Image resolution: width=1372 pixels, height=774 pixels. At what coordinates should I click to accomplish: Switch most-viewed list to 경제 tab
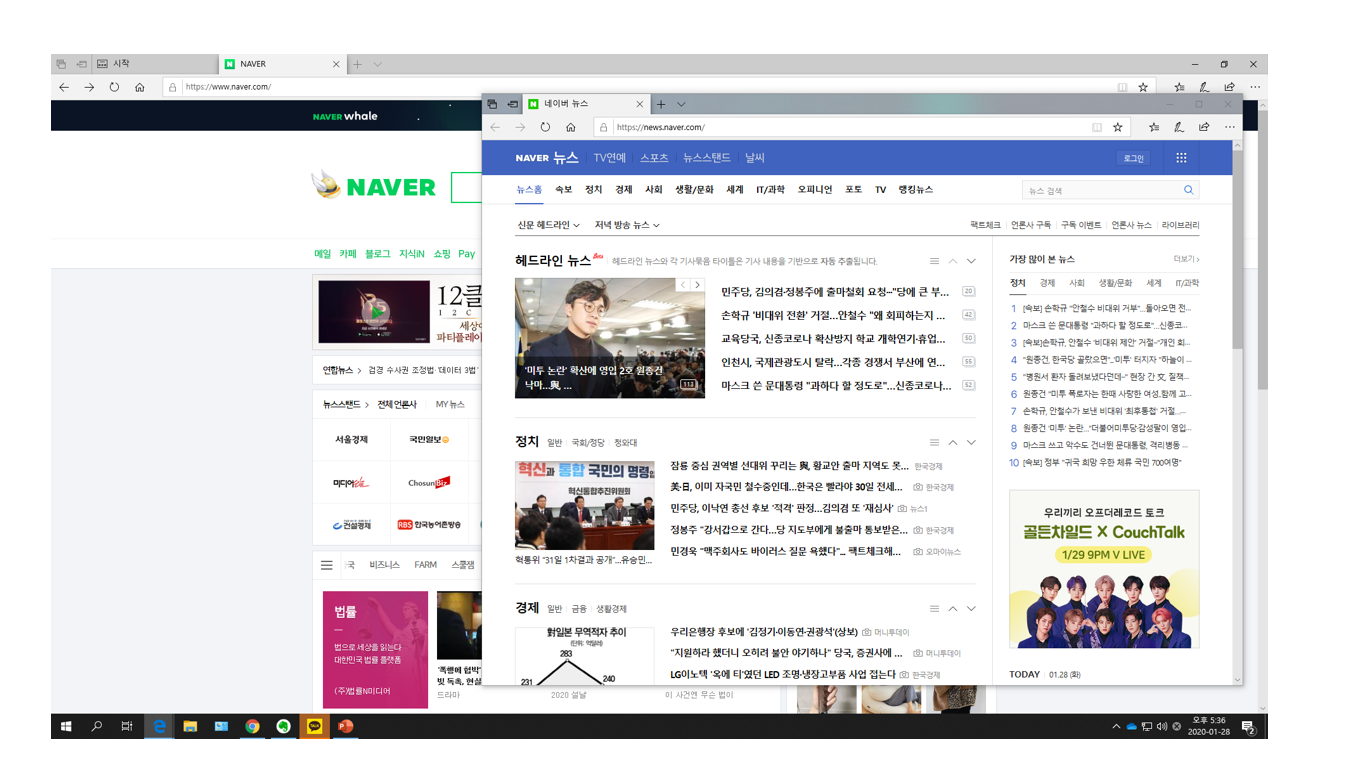(1047, 283)
